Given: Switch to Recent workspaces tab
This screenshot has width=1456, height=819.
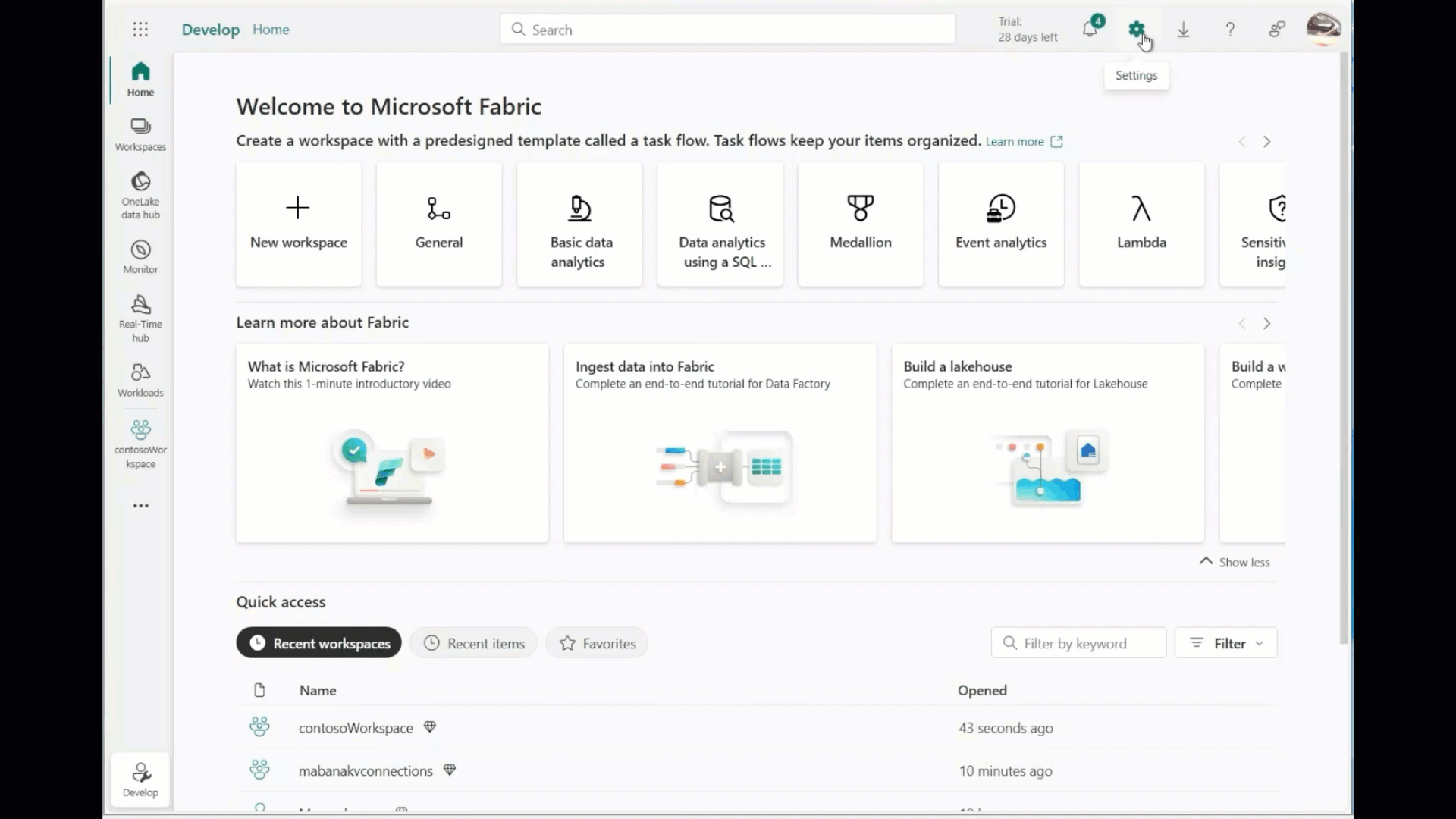Looking at the screenshot, I should [318, 643].
